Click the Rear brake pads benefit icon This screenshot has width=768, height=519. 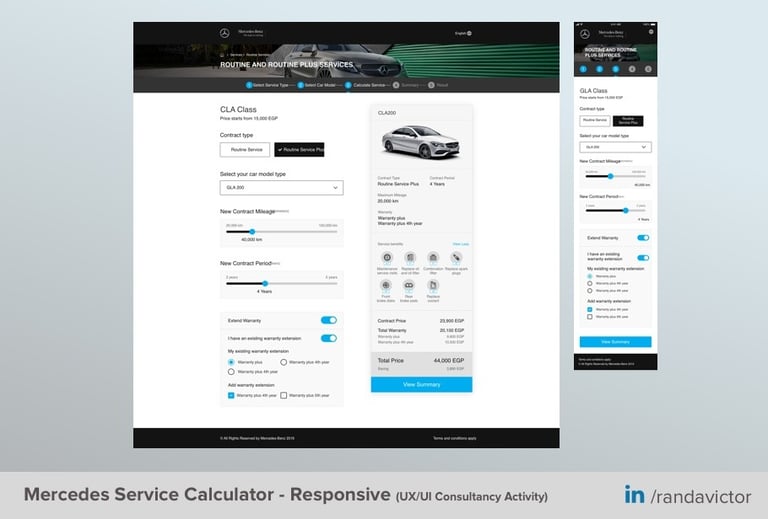coord(408,285)
